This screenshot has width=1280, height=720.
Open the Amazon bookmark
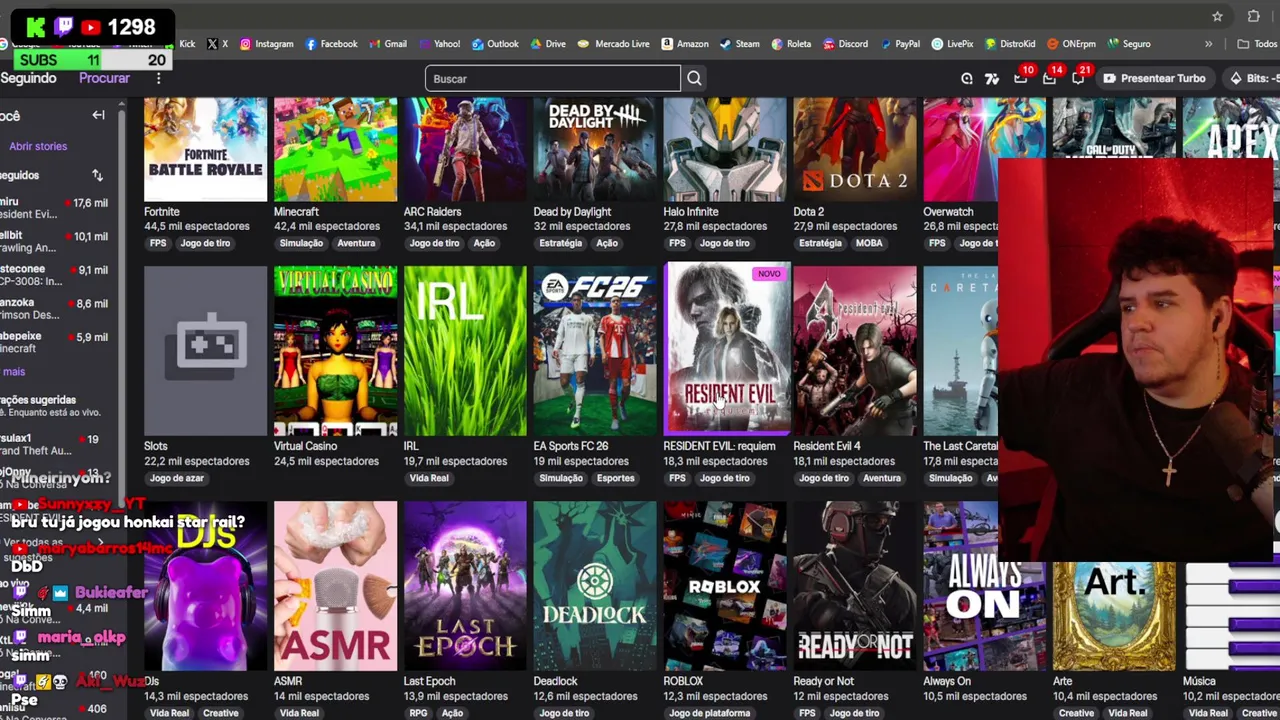click(684, 44)
